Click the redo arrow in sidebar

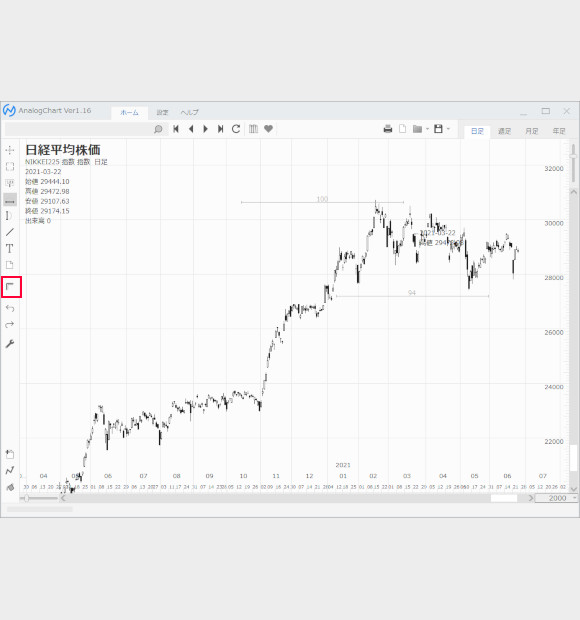(x=9, y=325)
